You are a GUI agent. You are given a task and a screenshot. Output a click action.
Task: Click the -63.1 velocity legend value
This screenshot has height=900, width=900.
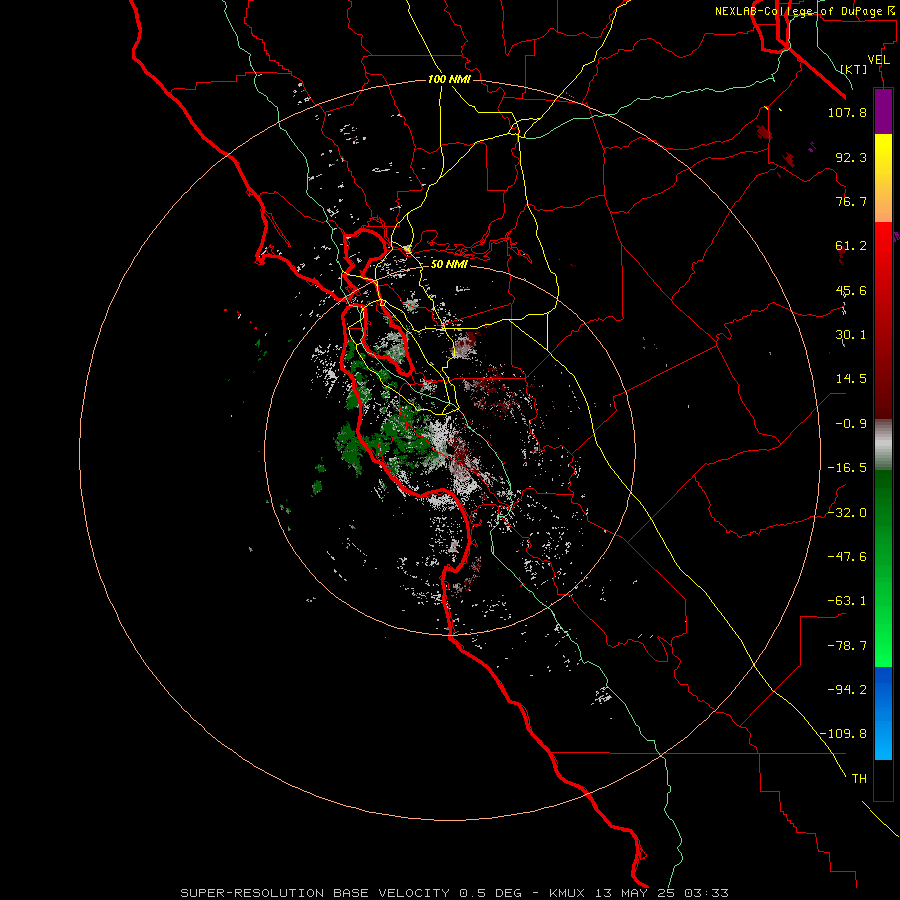coord(847,601)
